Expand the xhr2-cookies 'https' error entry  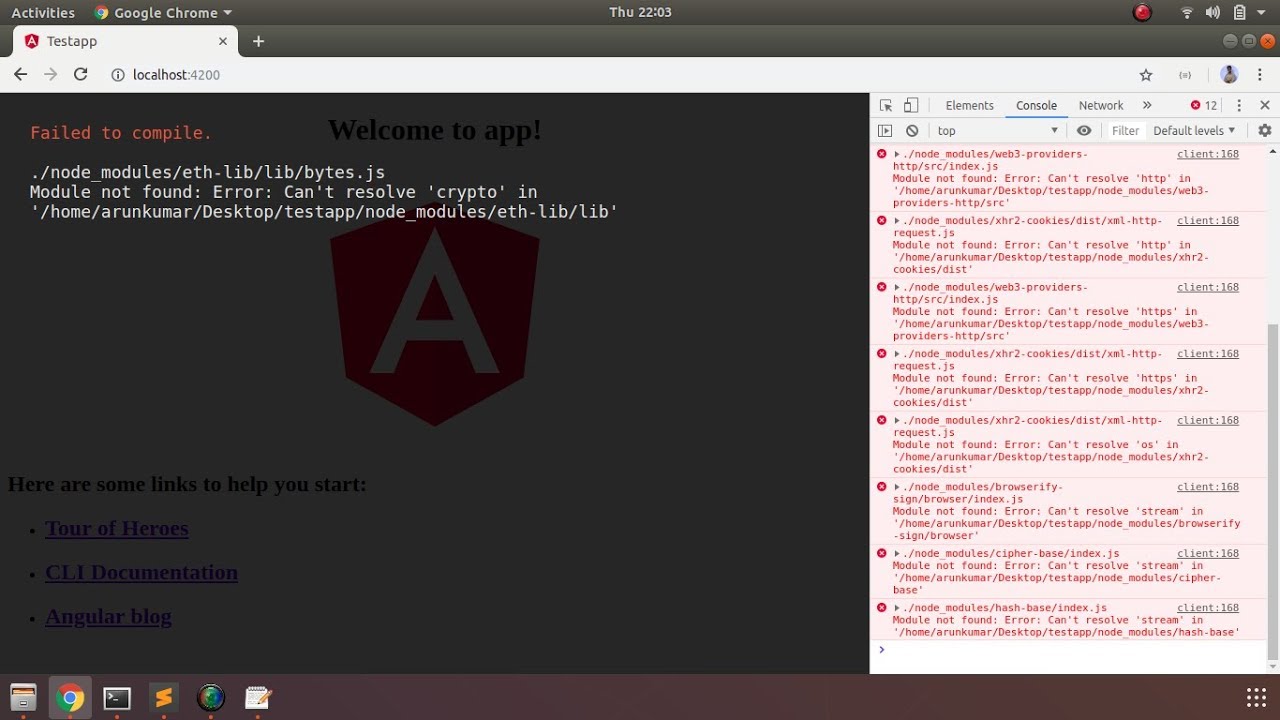[897, 354]
